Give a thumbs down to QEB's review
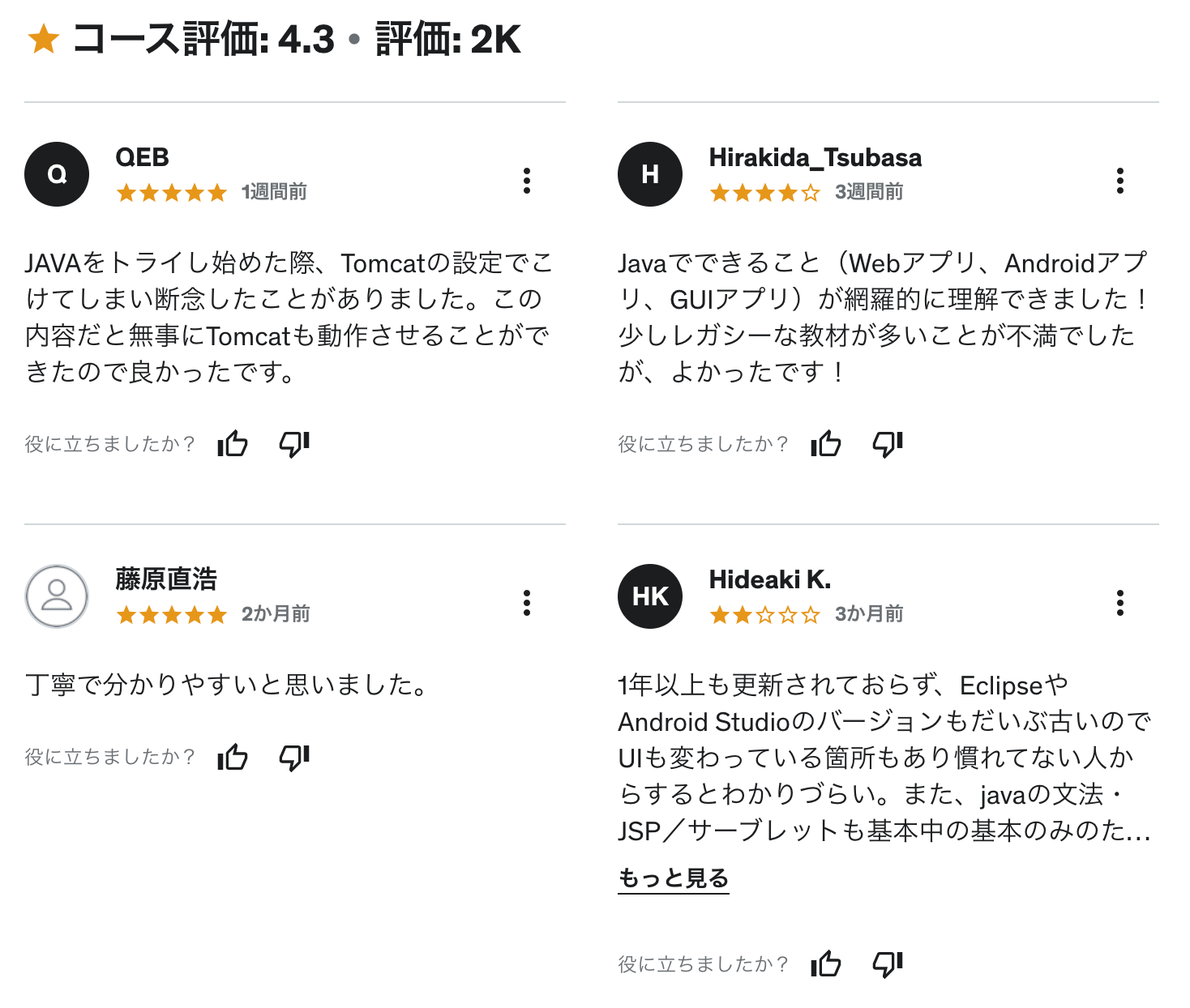The width and height of the screenshot is (1190, 1008). [294, 444]
